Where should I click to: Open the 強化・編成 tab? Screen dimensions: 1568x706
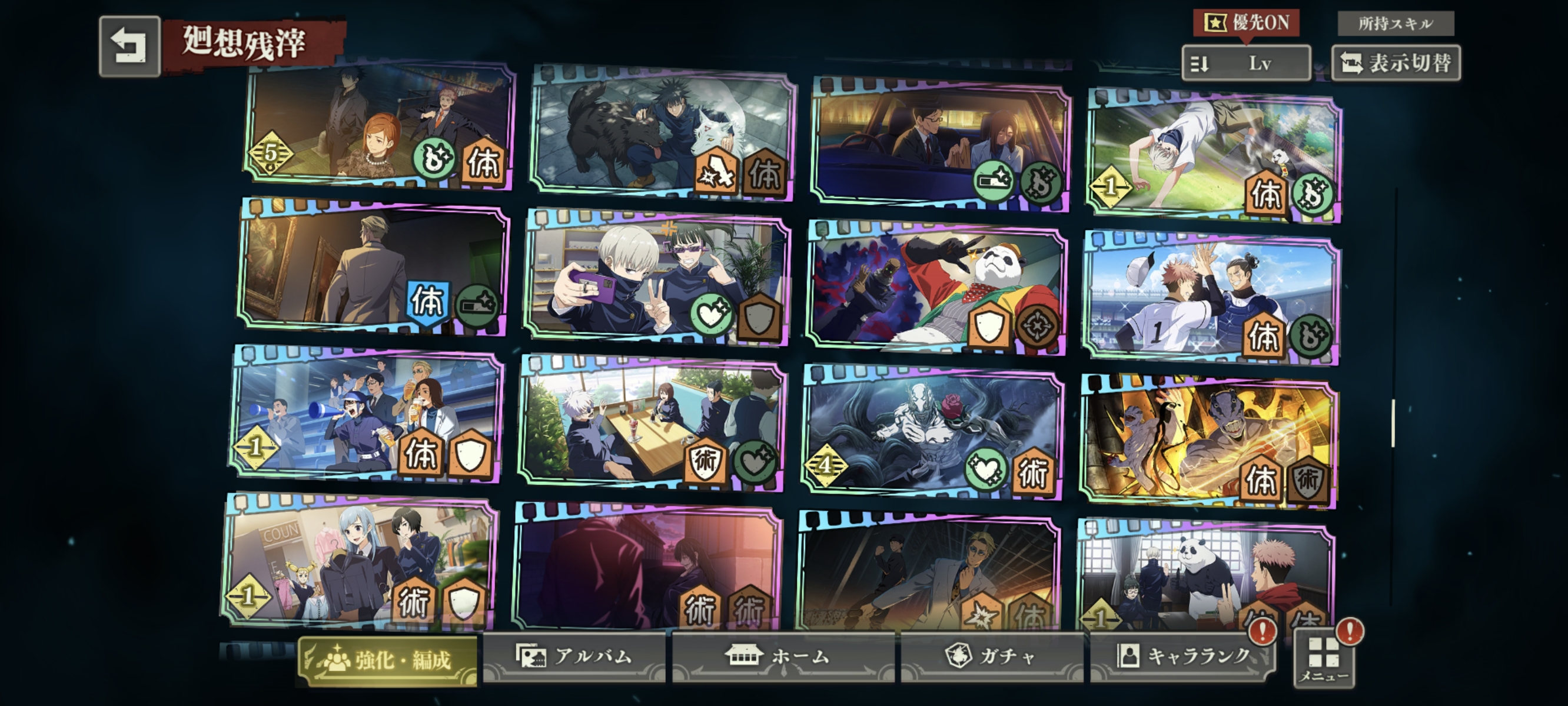point(388,660)
